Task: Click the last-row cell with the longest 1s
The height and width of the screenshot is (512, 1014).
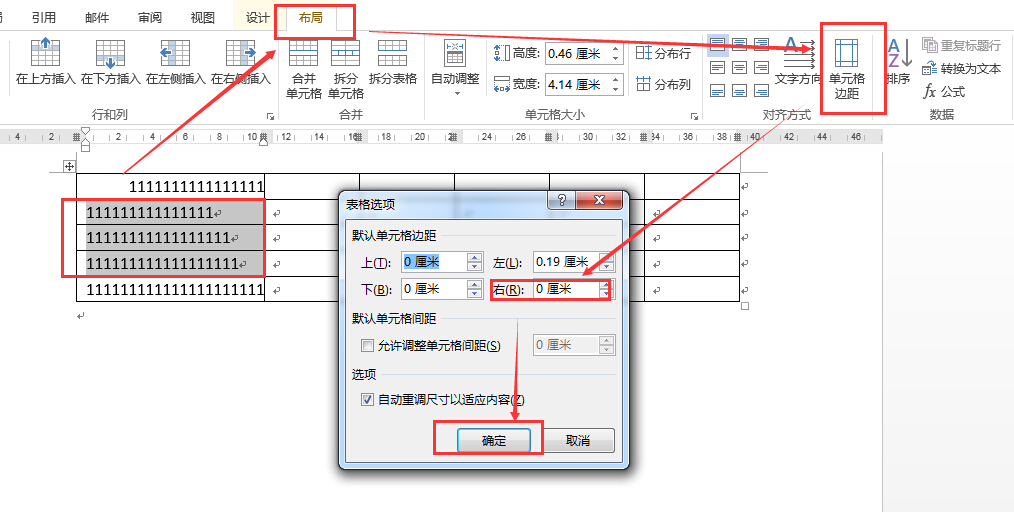Action: 171,289
